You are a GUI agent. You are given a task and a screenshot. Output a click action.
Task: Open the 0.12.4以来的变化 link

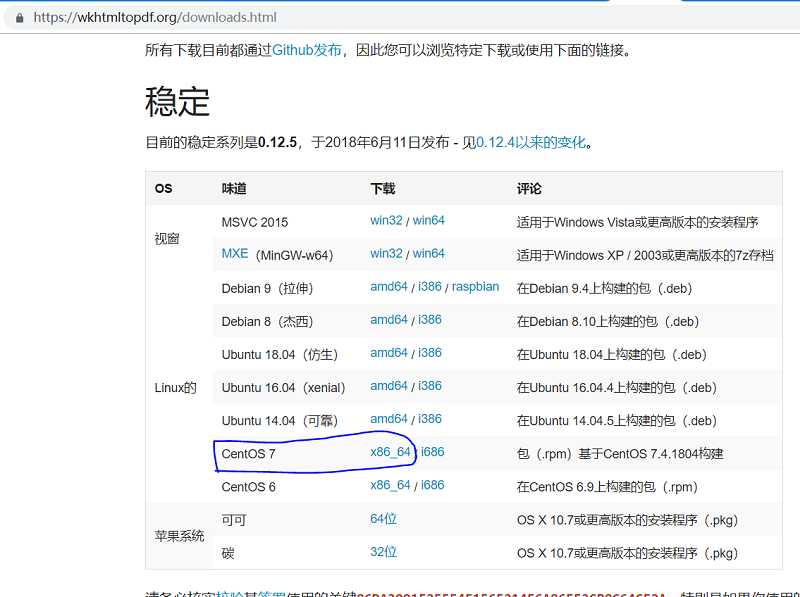531,142
